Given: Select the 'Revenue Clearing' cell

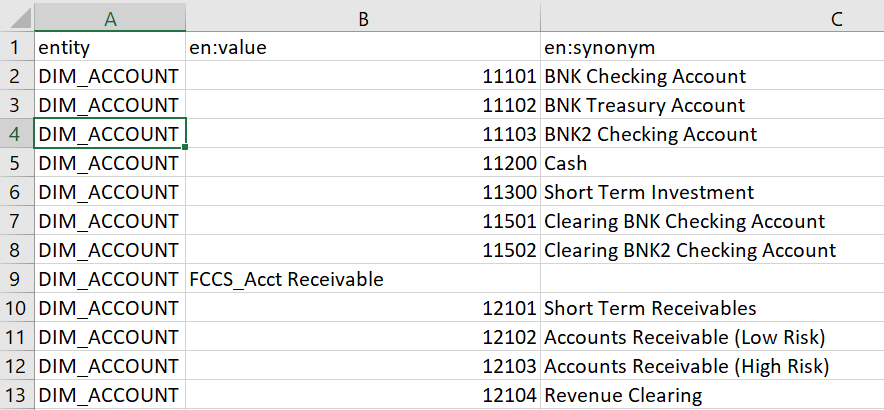Looking at the screenshot, I should 710,395.
